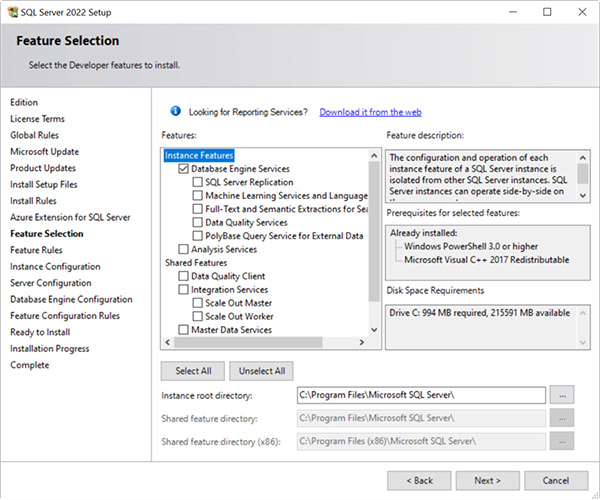The image size is (600, 500).
Task: Tick Master Data Services checkbox
Action: [184, 329]
